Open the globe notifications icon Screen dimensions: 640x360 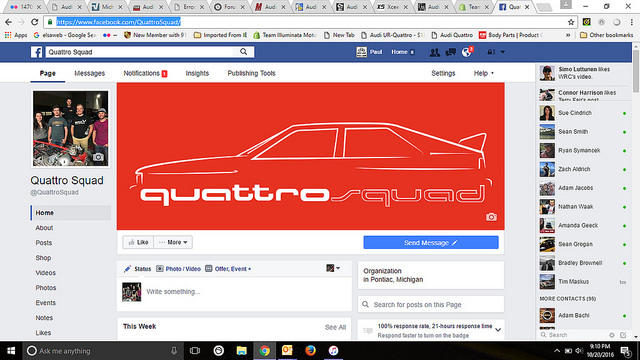[467, 52]
